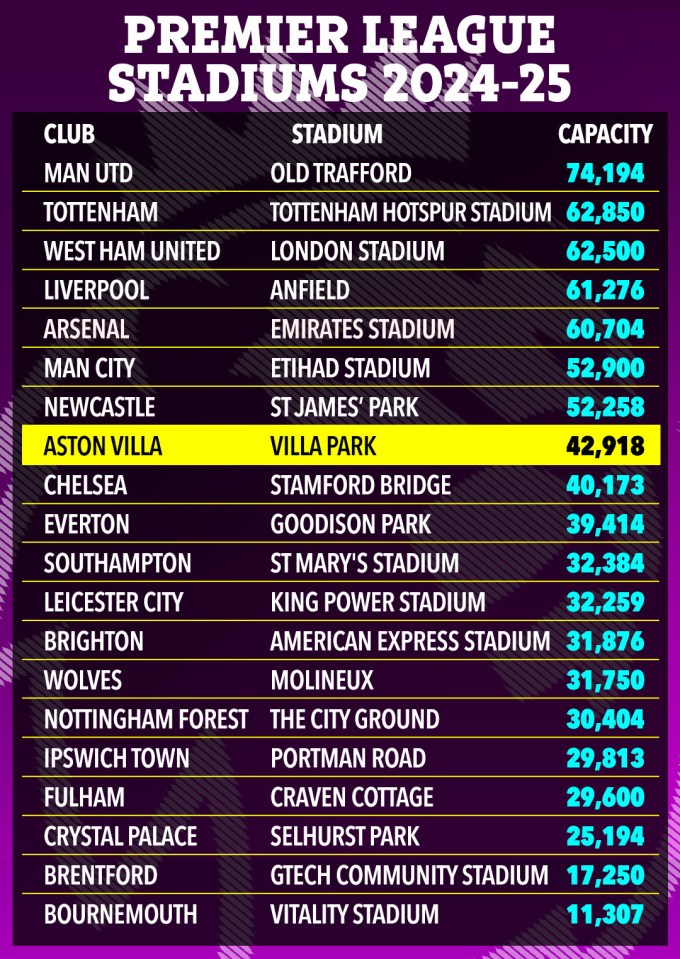Click the STADIUM column header

pos(337,135)
